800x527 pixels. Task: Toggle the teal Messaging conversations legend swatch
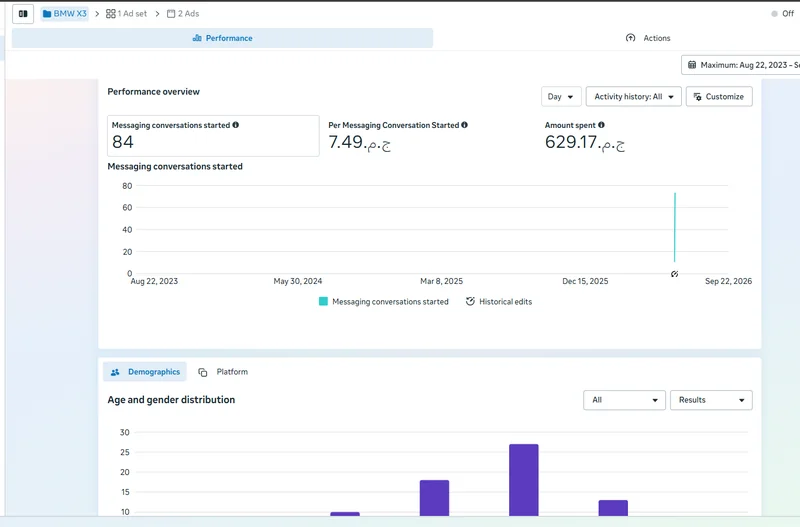pos(323,302)
